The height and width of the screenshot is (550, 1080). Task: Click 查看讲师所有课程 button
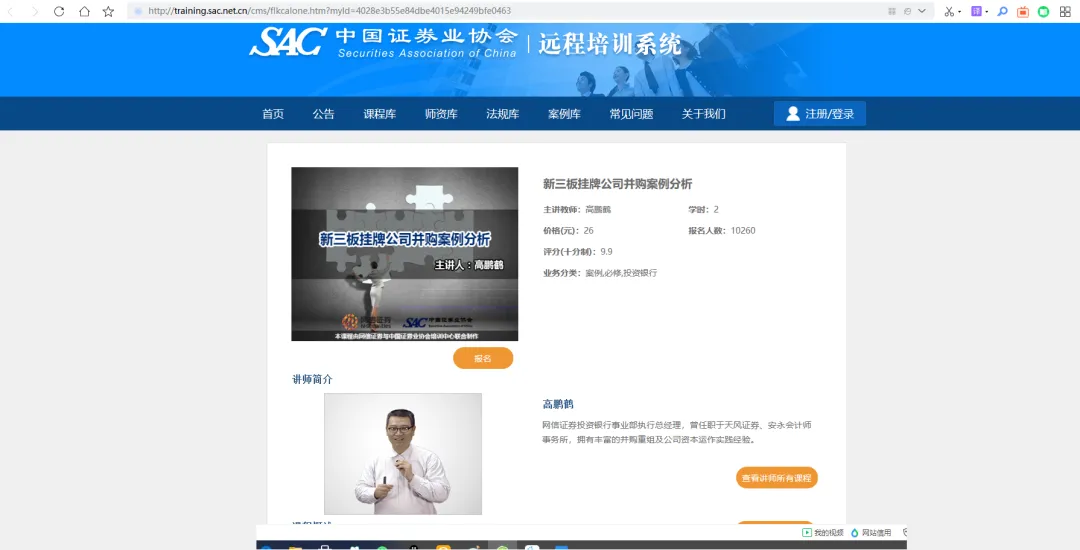click(x=776, y=478)
